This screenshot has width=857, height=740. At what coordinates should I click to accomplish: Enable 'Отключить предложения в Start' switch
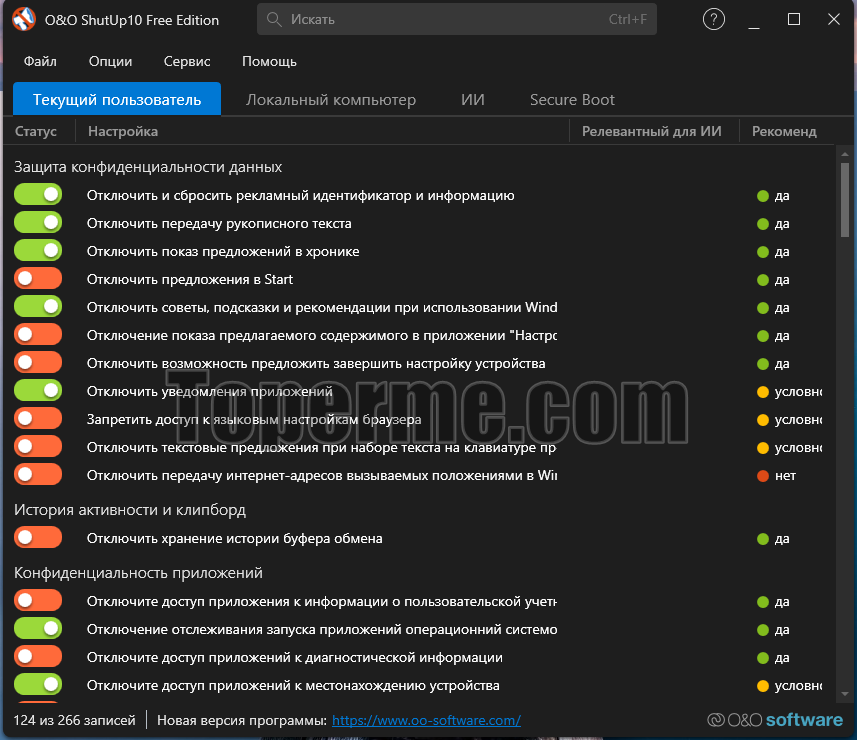pos(38,278)
